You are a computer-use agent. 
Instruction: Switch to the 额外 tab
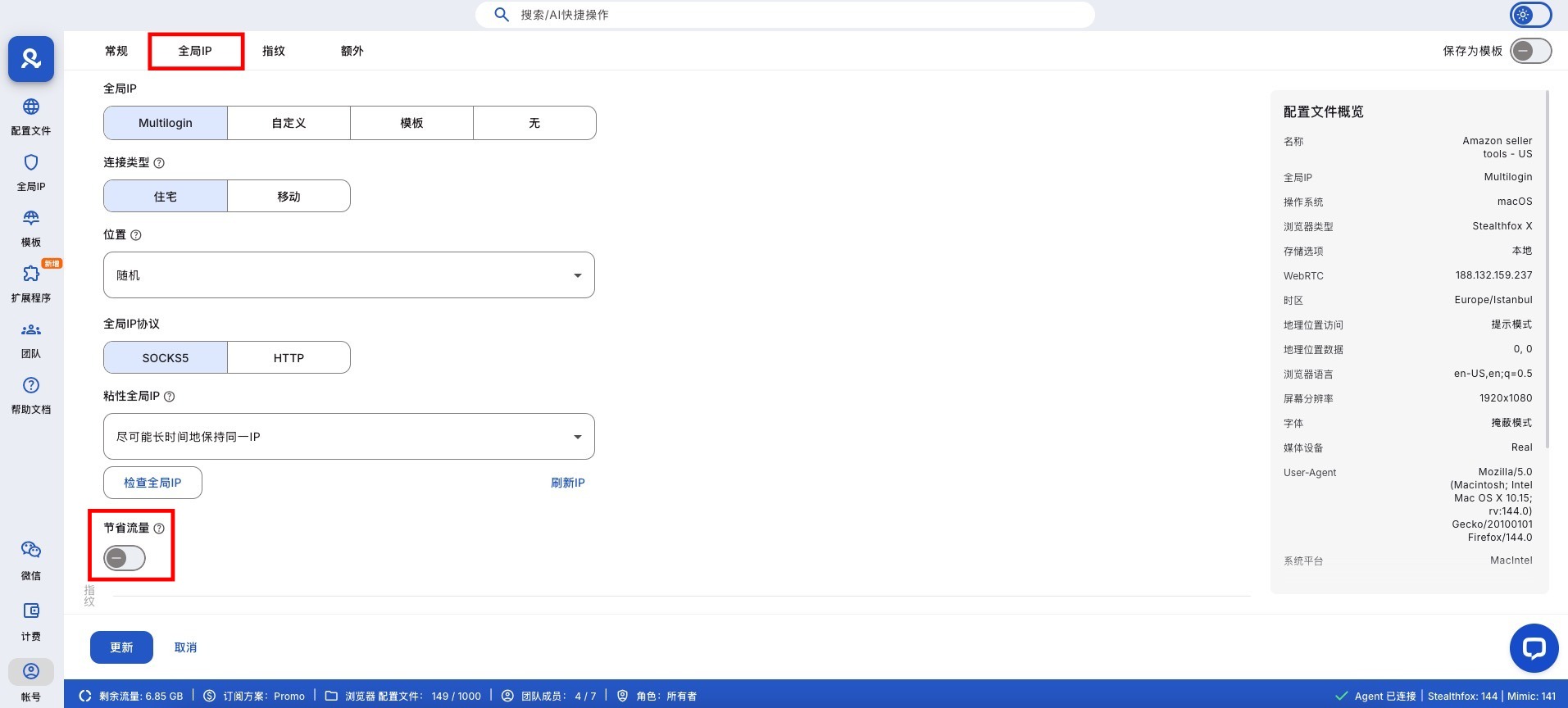coord(352,51)
